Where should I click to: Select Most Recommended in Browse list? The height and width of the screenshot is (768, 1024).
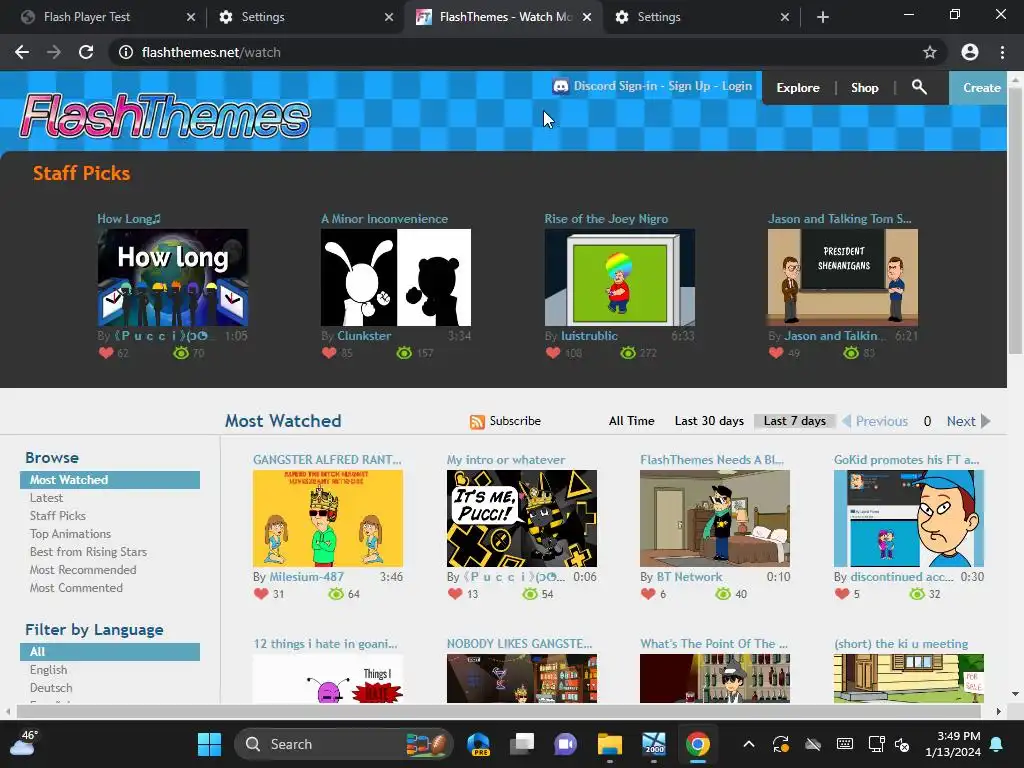pyautogui.click(x=83, y=570)
